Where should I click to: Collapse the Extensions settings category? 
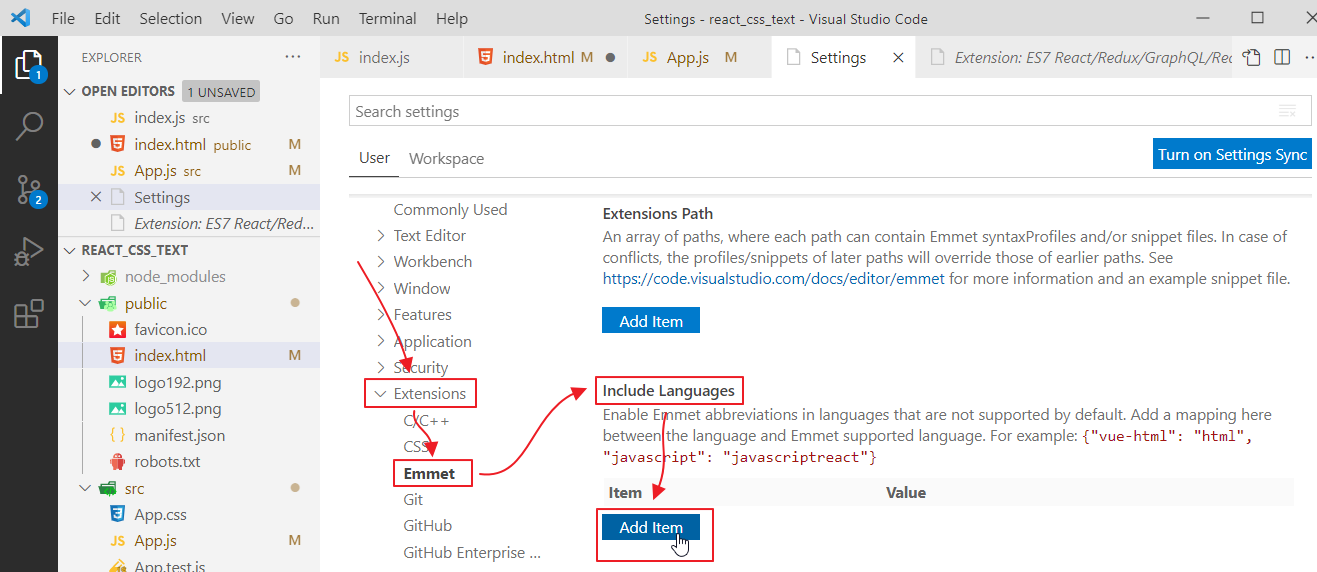380,394
